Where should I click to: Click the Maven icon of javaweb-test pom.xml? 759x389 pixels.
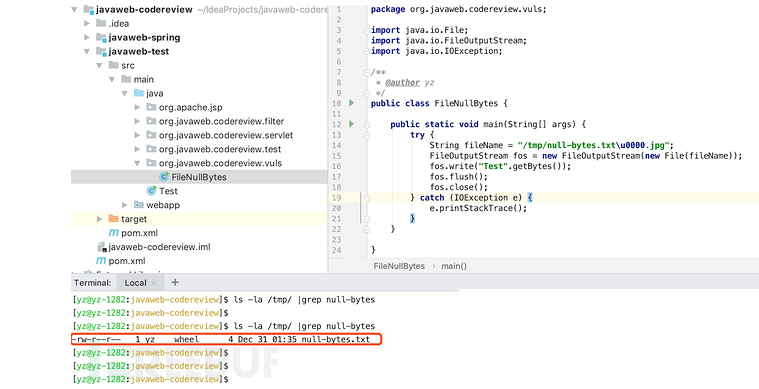pos(113,233)
